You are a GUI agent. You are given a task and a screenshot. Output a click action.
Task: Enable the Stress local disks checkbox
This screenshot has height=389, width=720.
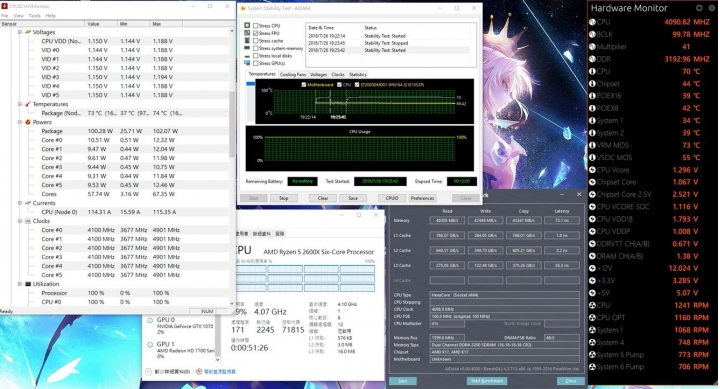click(256, 56)
